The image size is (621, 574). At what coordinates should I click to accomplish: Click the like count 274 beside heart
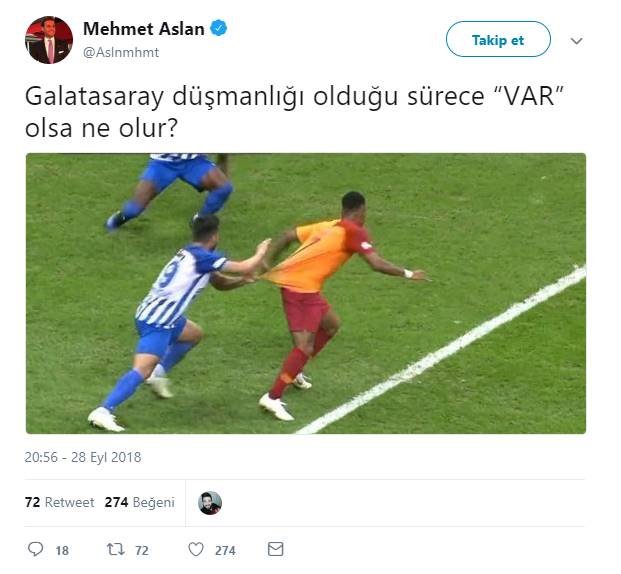225,550
